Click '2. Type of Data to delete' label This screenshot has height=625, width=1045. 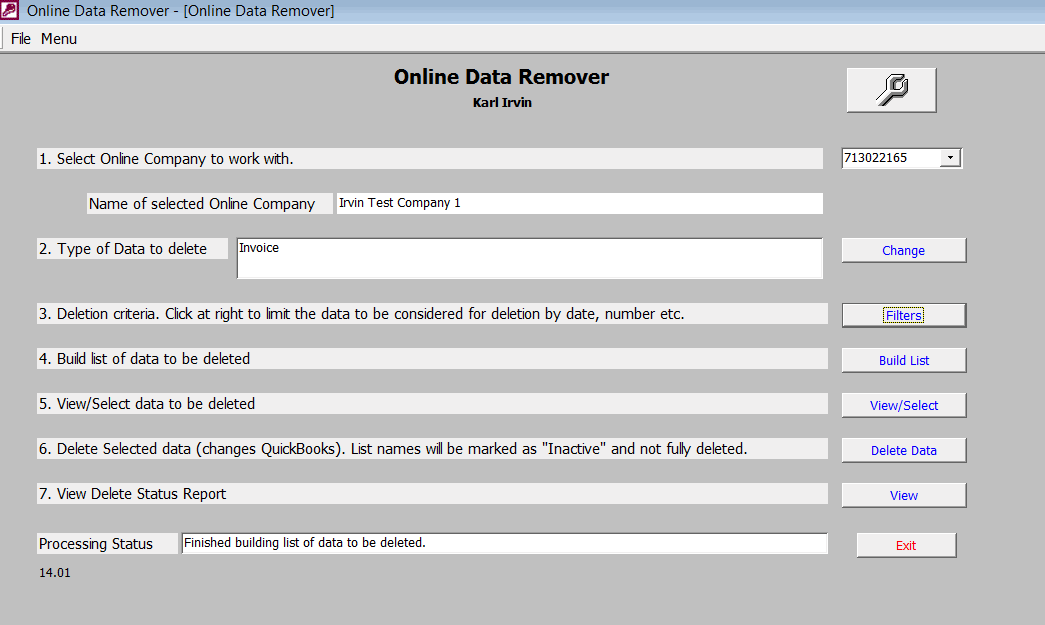click(132, 249)
